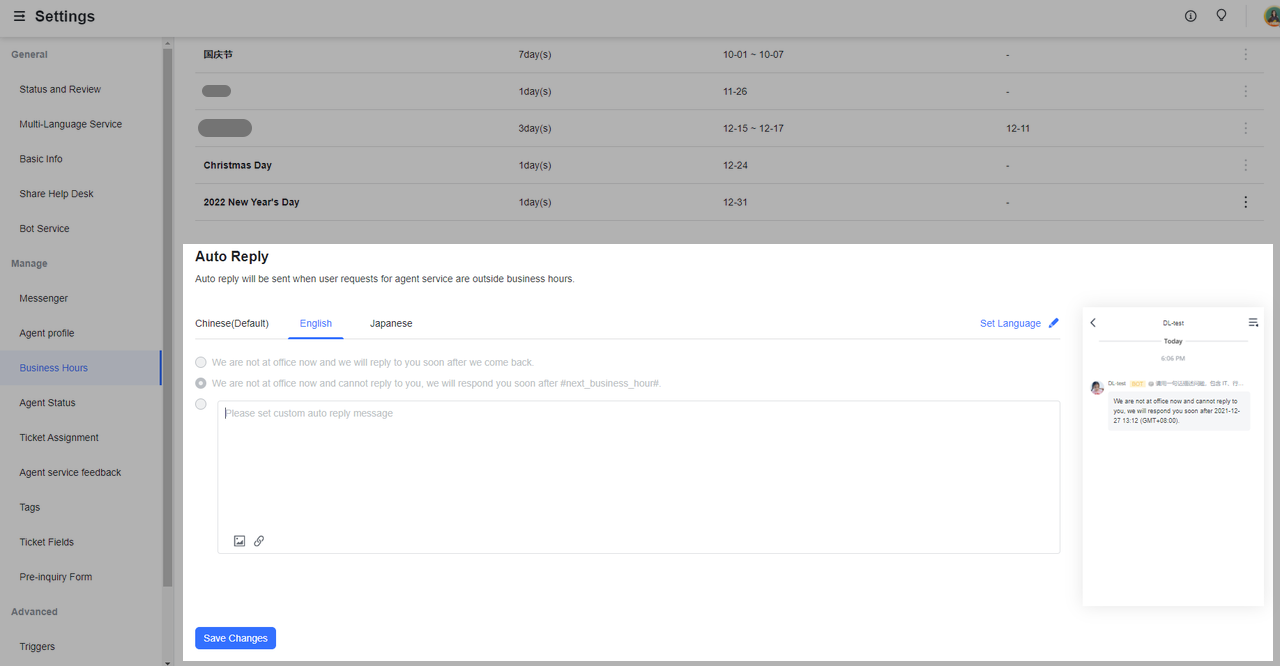Insert link icon in custom reply box
The height and width of the screenshot is (666, 1280).
[259, 541]
